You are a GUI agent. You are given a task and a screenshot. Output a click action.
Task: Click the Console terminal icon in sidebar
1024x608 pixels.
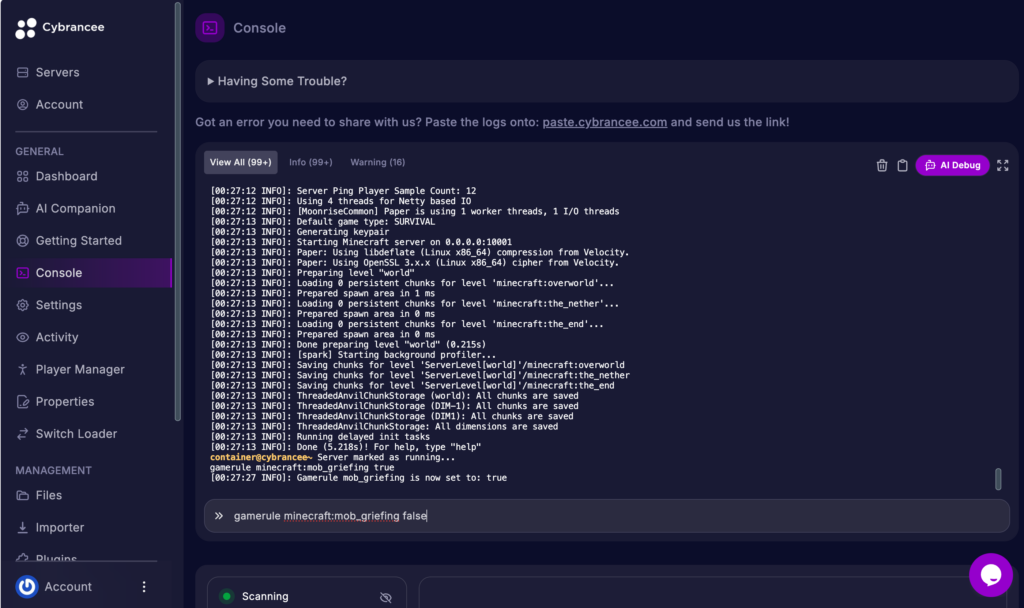[x=23, y=273]
